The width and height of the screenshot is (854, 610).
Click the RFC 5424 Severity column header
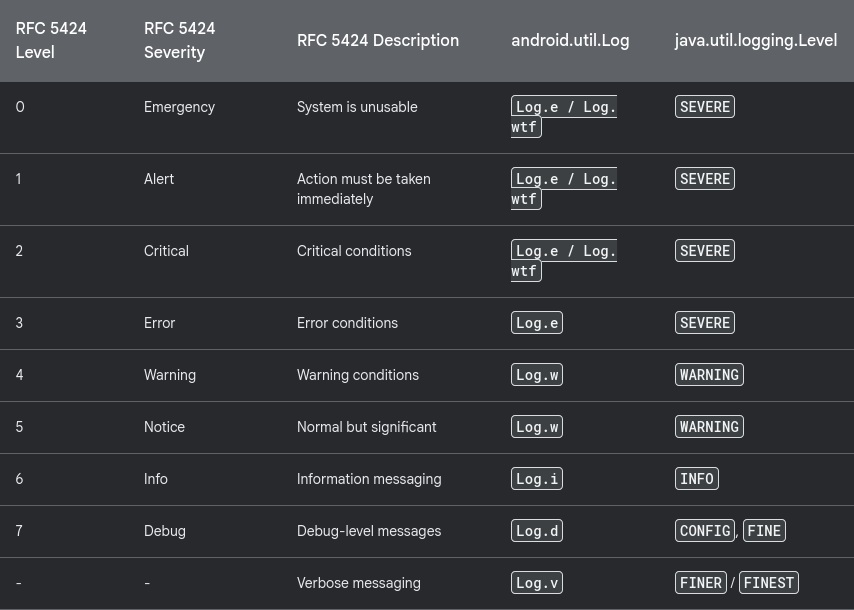(x=179, y=40)
